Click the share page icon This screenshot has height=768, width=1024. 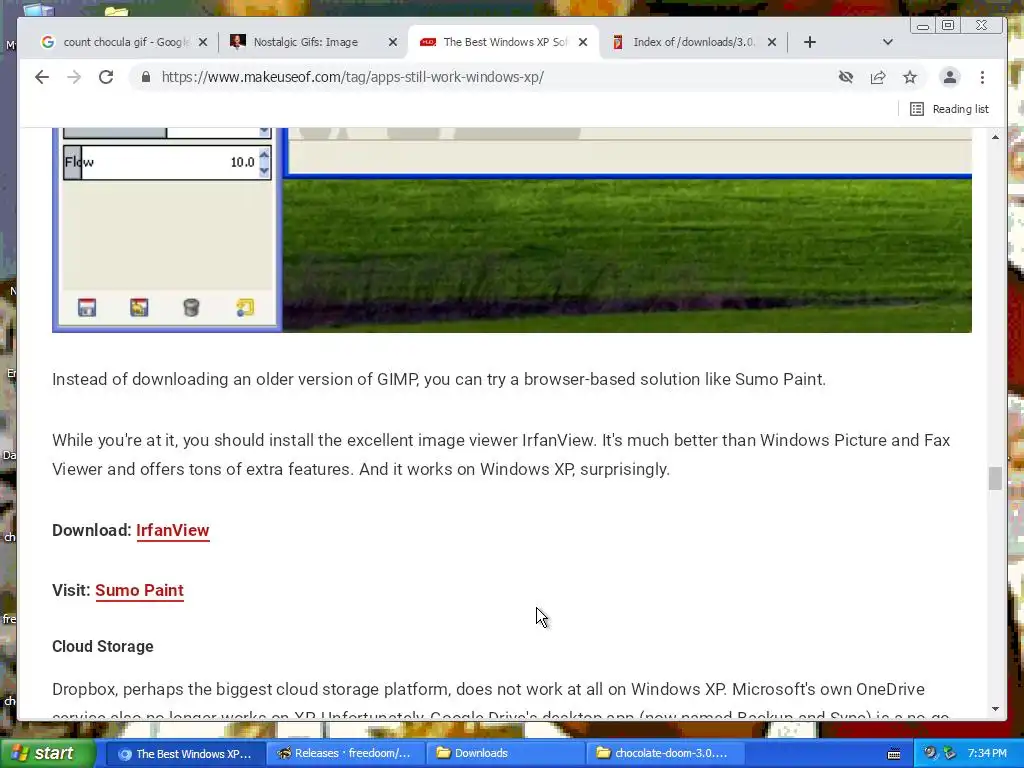click(878, 77)
